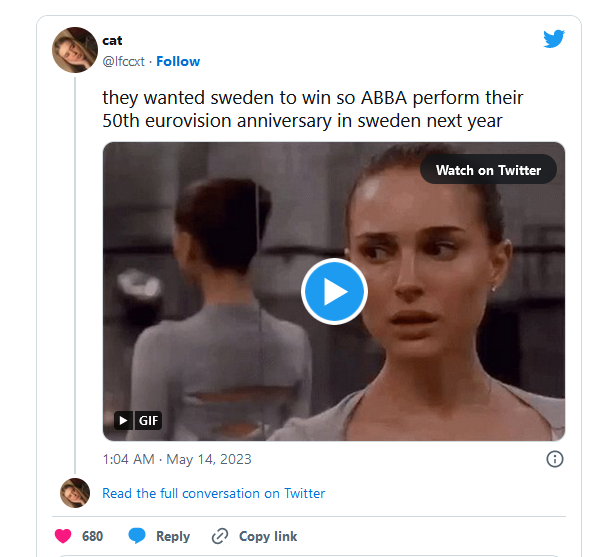Open the cat display name
The width and height of the screenshot is (613, 557).
pyautogui.click(x=112, y=41)
